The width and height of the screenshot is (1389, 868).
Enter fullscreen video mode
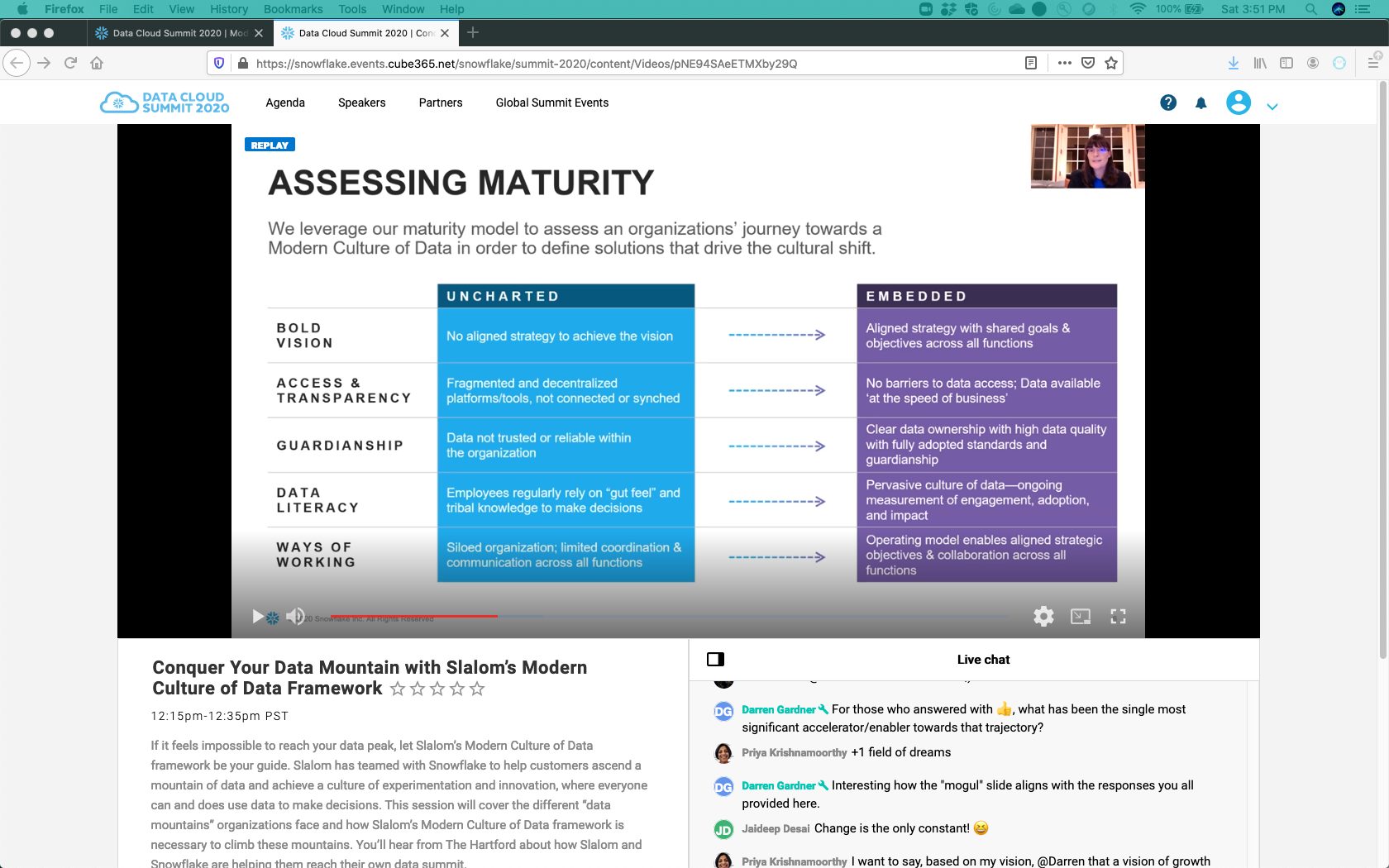(1118, 616)
